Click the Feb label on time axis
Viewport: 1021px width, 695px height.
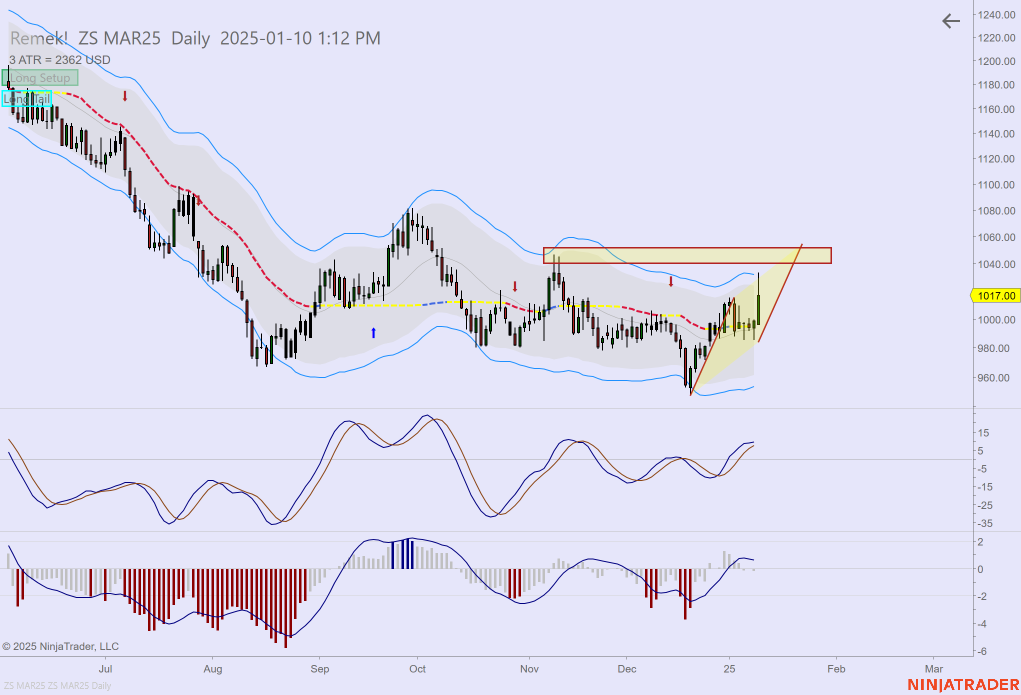[x=836, y=669]
